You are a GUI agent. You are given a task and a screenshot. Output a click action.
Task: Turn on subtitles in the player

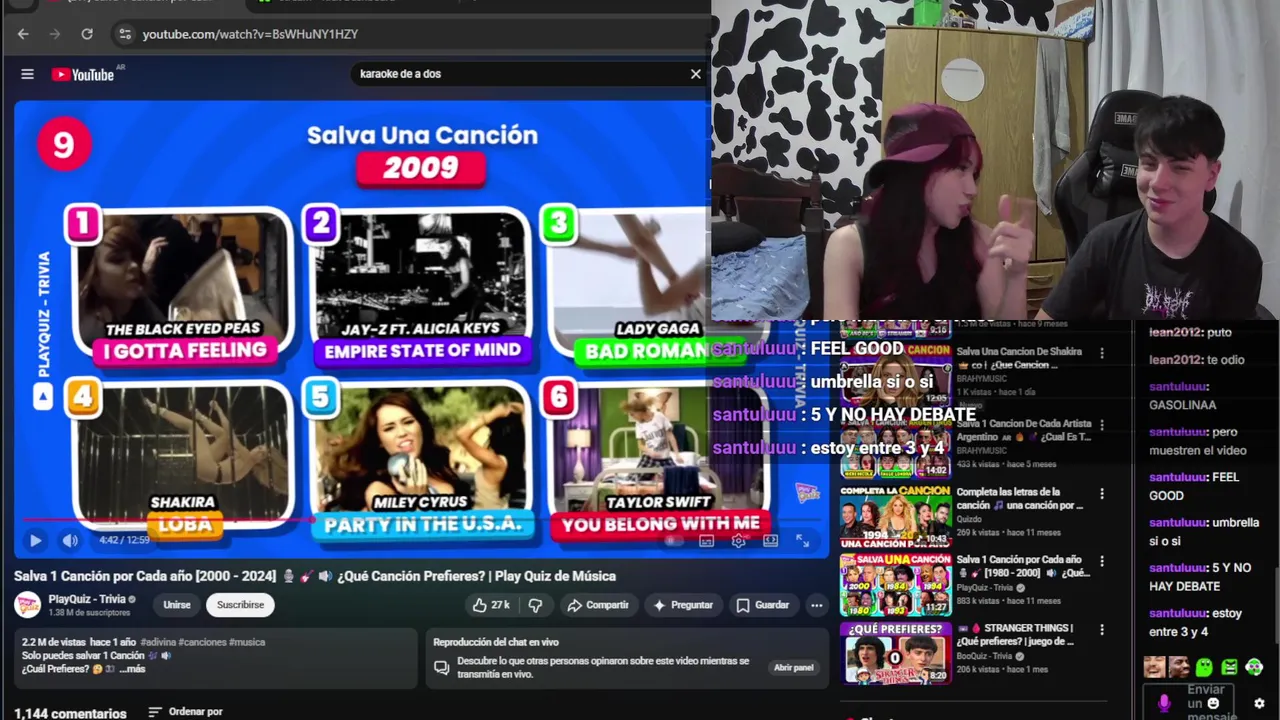706,541
